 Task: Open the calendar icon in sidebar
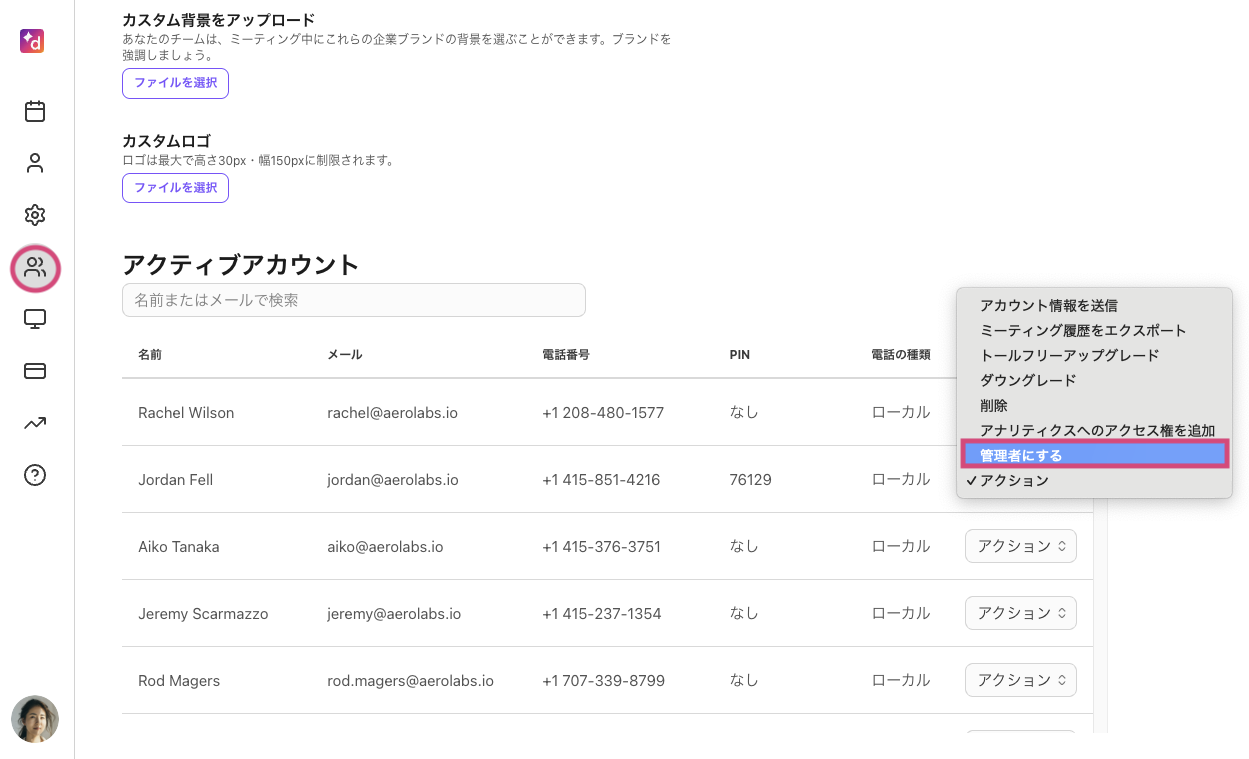[x=35, y=111]
